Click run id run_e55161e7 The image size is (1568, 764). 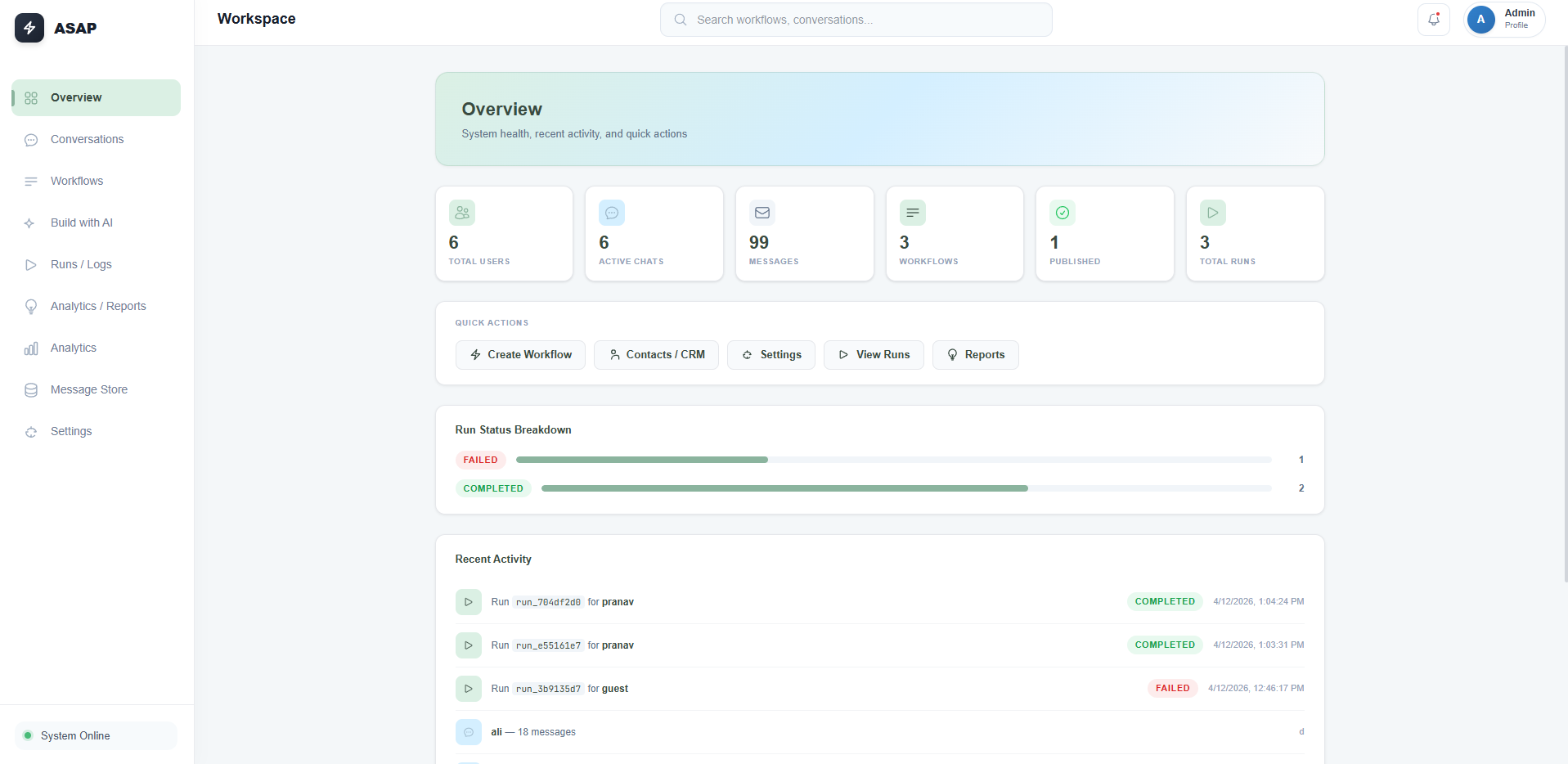pyautogui.click(x=548, y=645)
